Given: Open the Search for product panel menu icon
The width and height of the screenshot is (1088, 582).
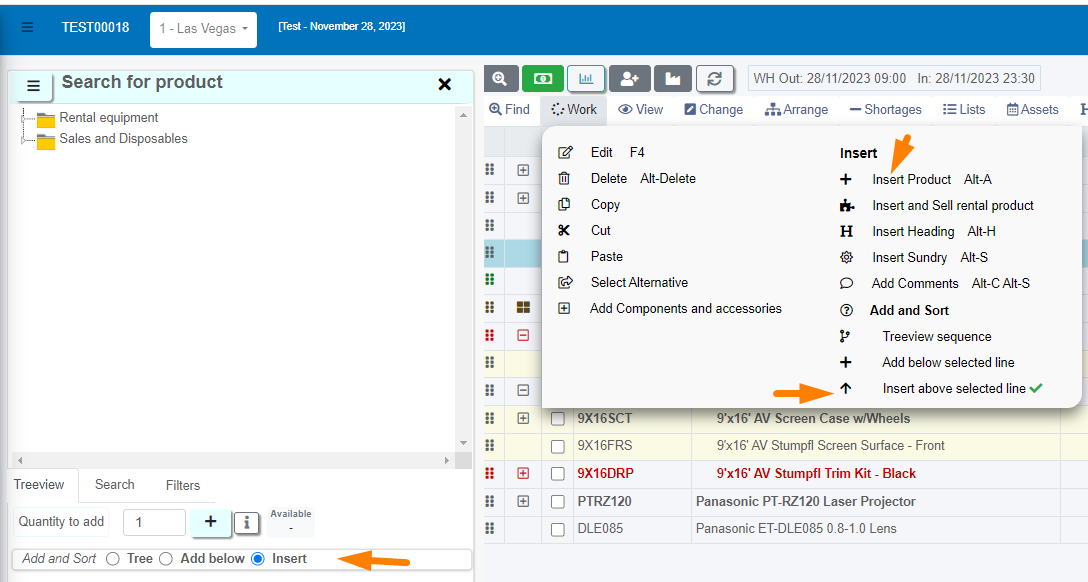Looking at the screenshot, I should click(x=33, y=86).
